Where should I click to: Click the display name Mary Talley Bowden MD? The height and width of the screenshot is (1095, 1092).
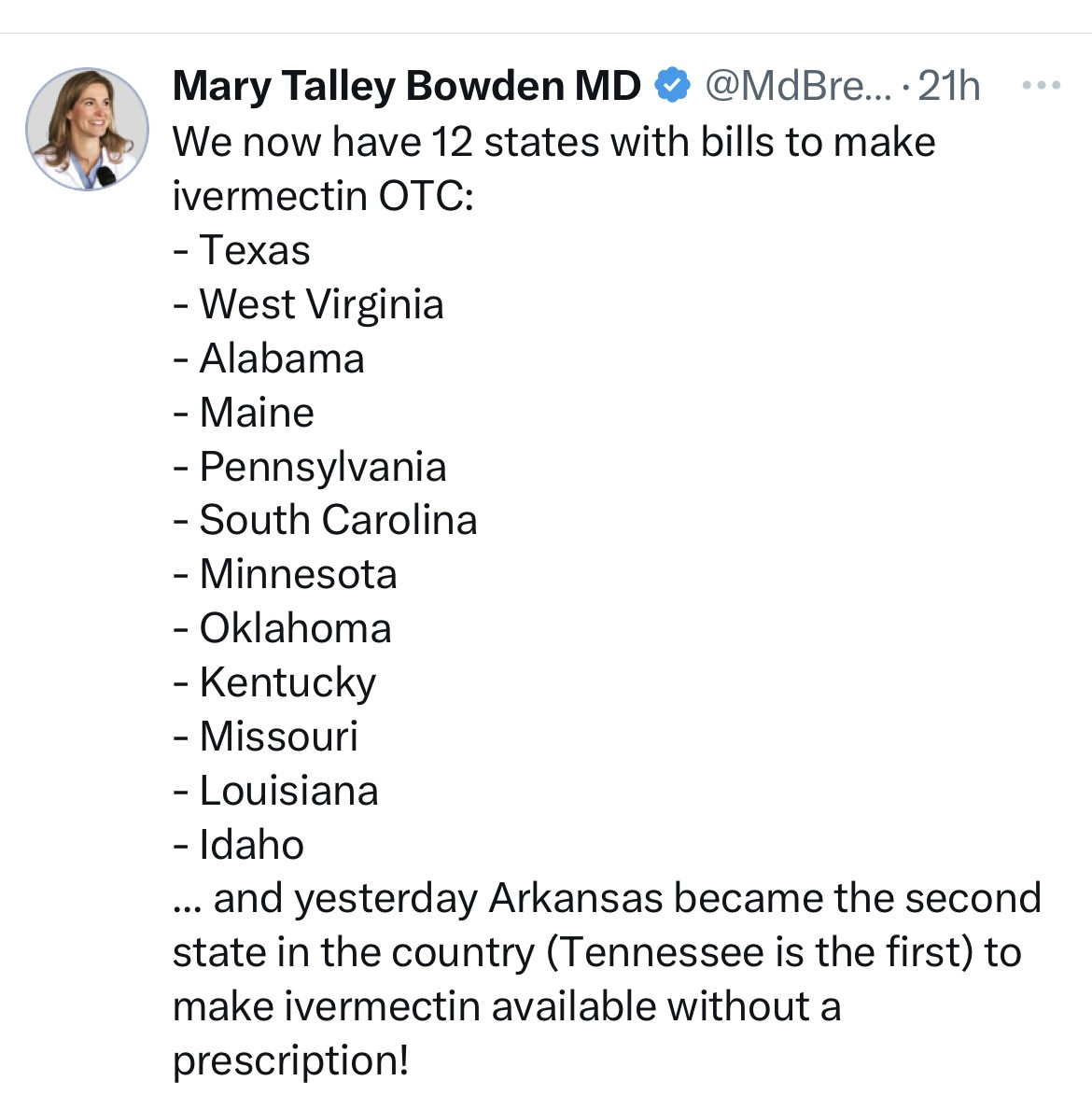406,87
